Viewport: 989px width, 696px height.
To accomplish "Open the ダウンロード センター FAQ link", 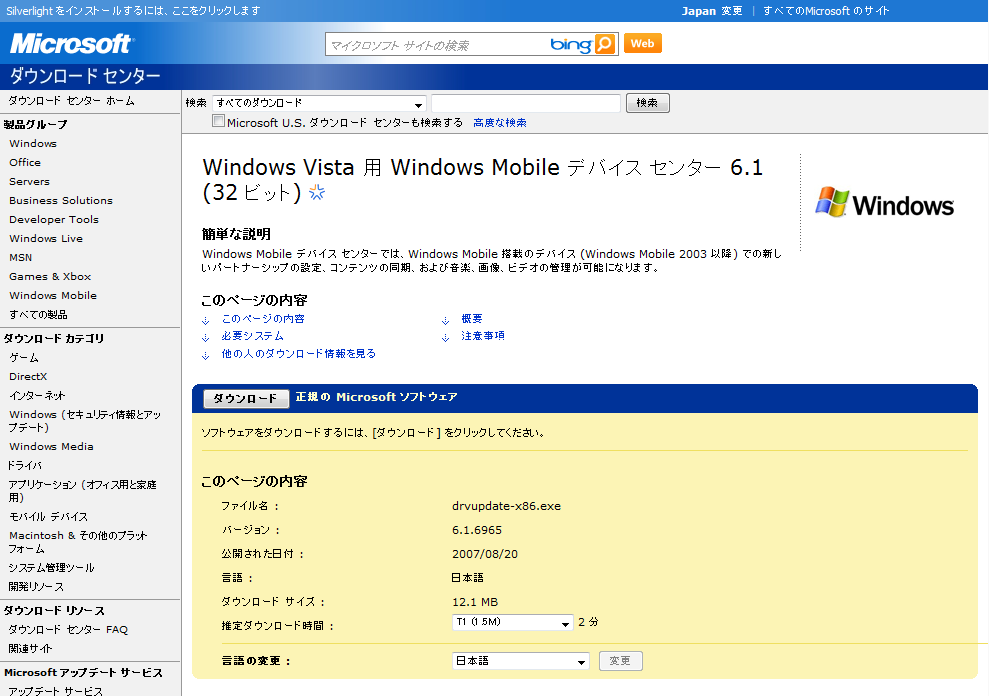I will 68,629.
